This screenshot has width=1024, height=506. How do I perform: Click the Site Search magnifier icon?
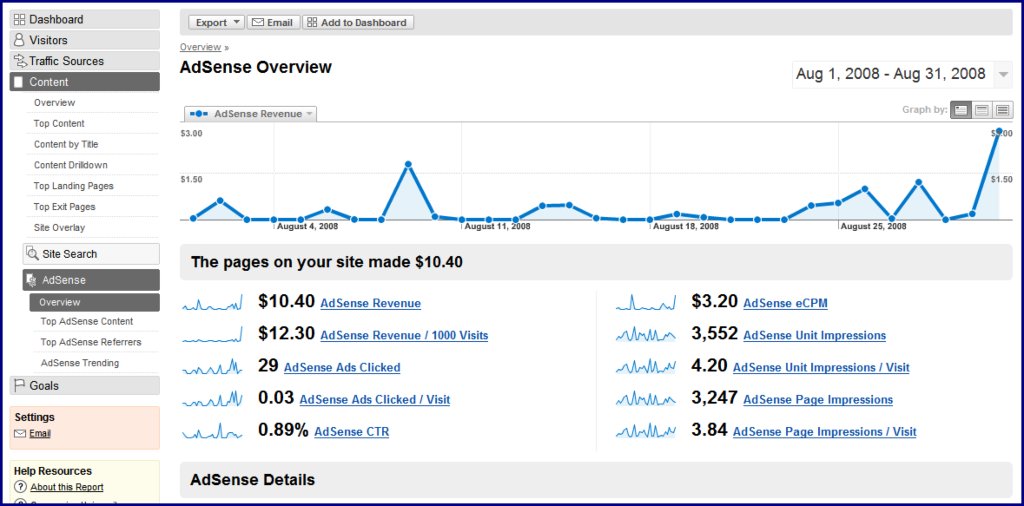tap(32, 254)
